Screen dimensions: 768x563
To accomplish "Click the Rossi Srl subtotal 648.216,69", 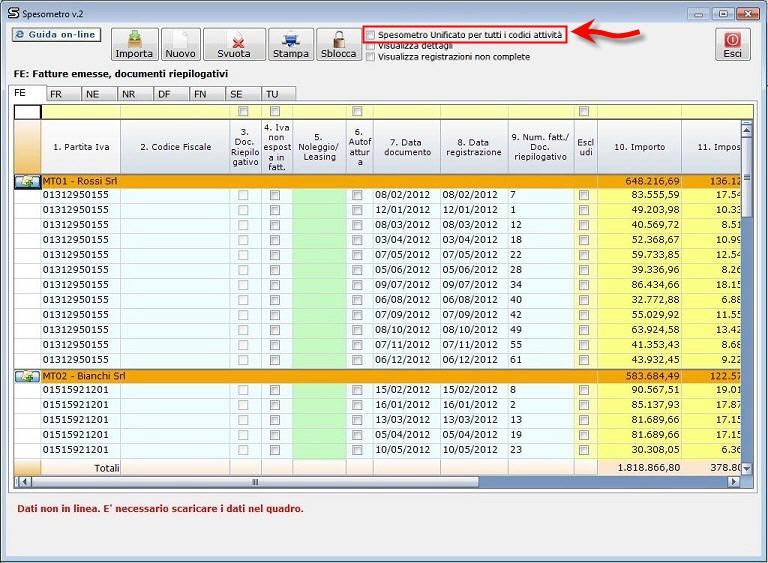I will 640,182.
